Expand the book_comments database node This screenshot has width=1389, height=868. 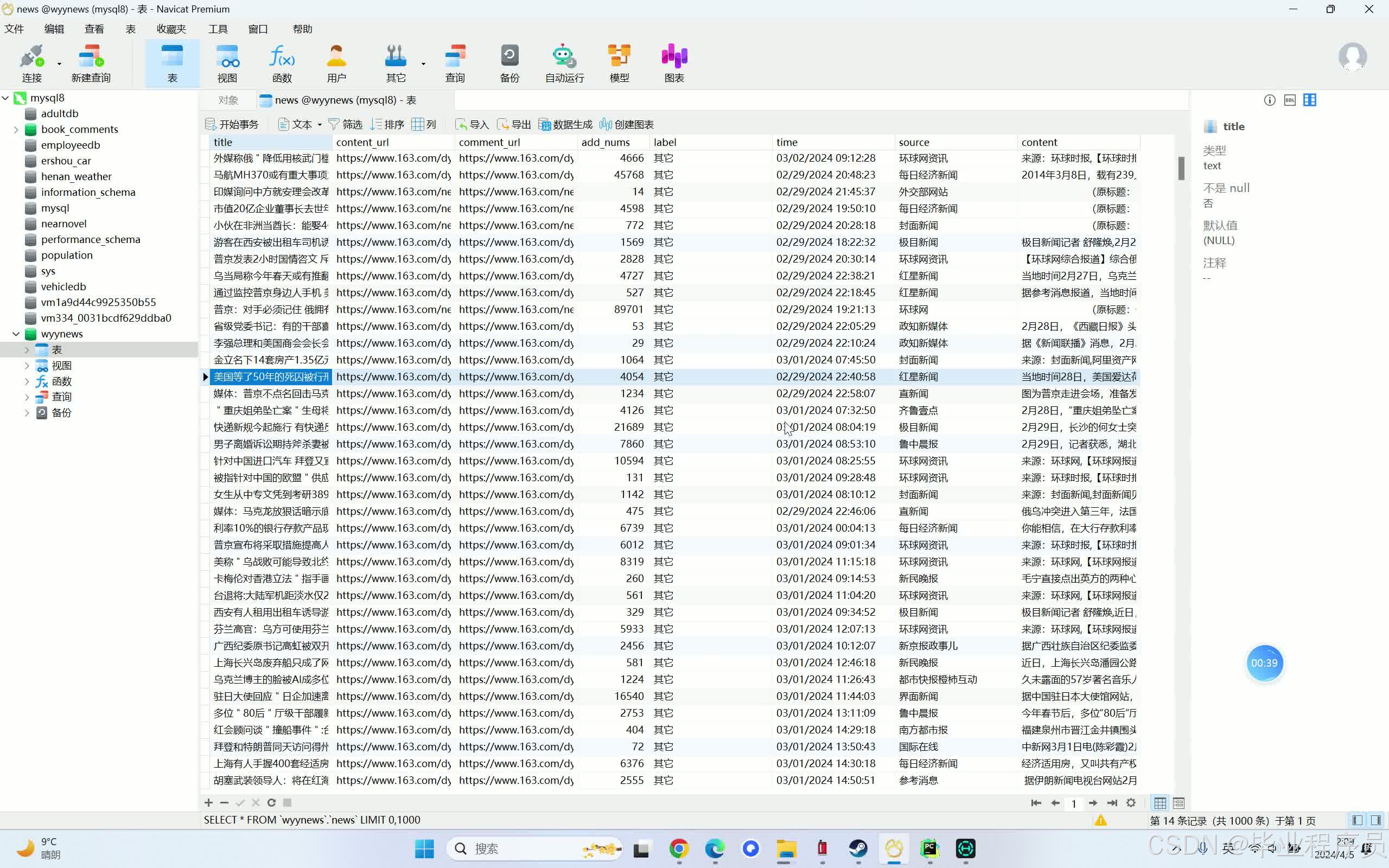click(16, 129)
